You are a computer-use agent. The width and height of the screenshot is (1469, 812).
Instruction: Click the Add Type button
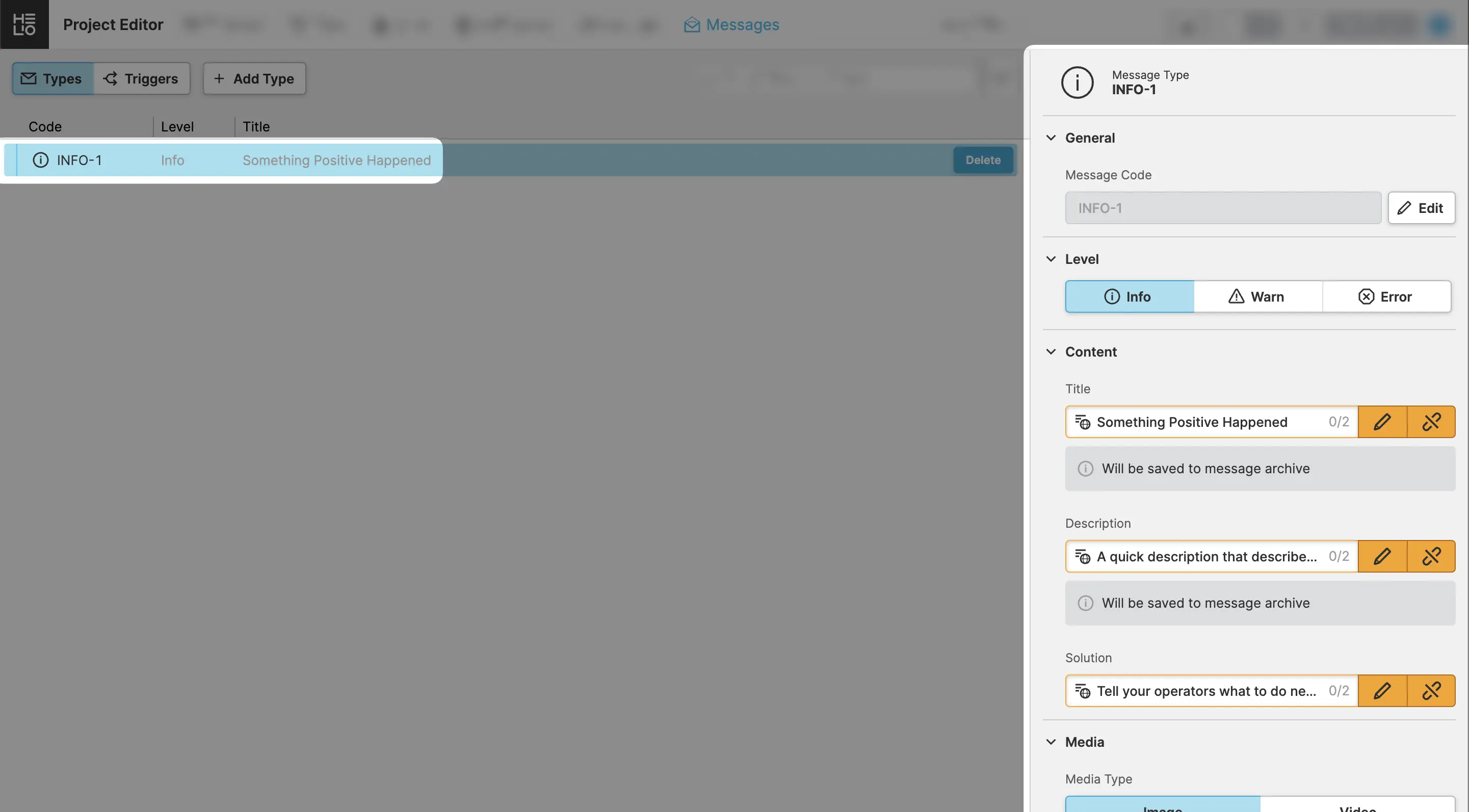pyautogui.click(x=254, y=78)
